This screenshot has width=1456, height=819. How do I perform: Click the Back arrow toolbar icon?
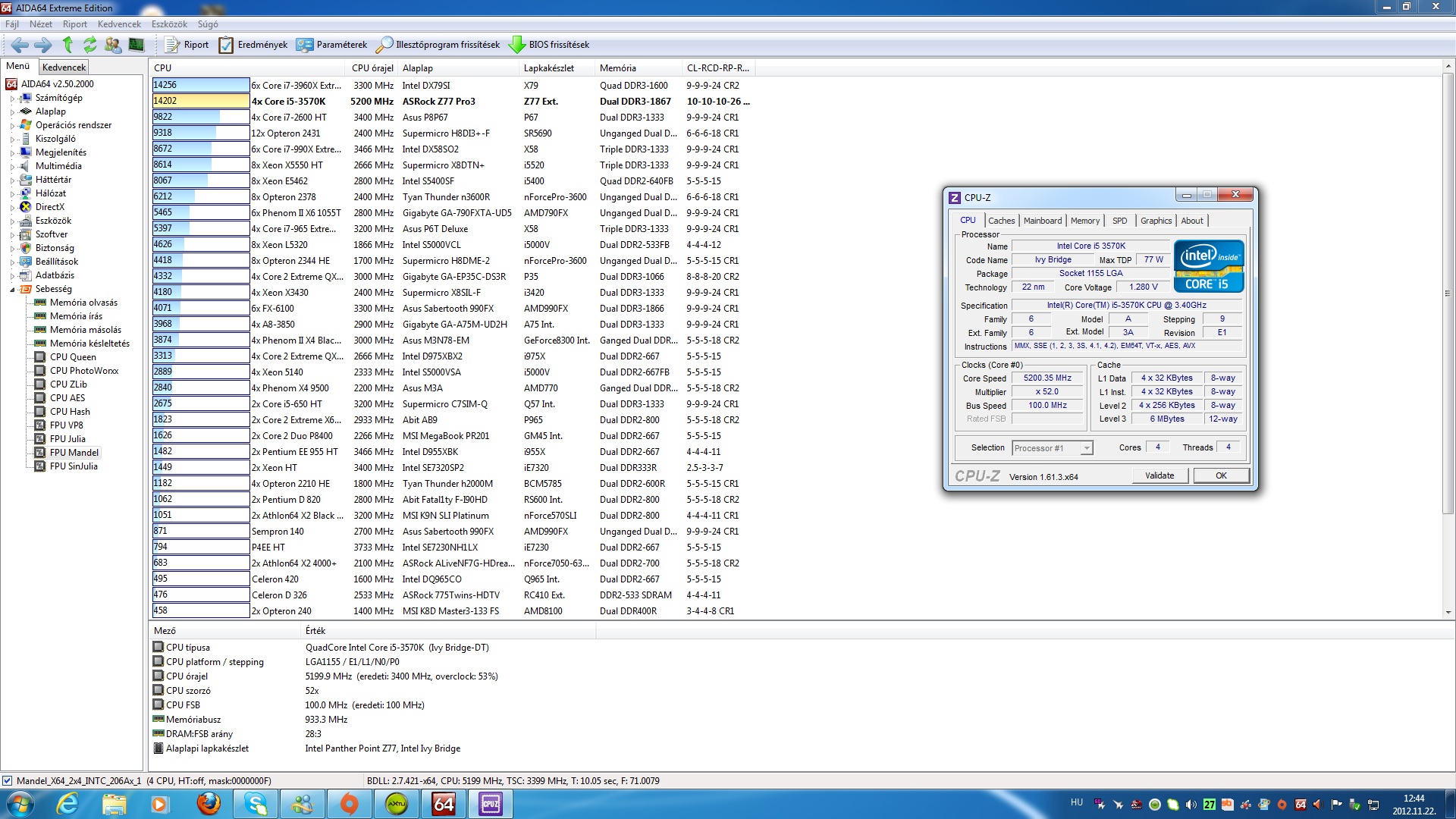pos(20,45)
